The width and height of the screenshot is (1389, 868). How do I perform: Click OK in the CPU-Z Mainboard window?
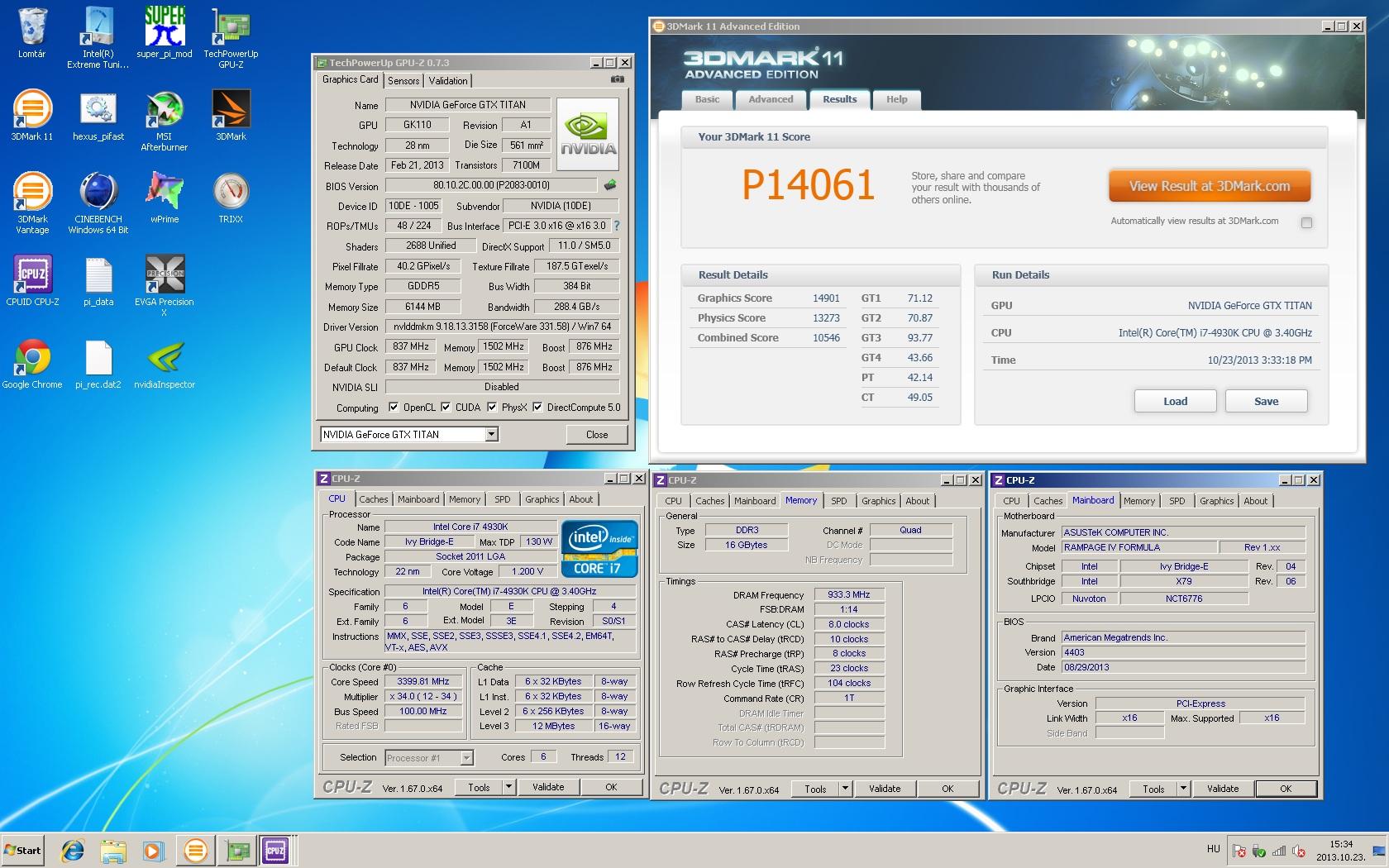coord(1286,789)
